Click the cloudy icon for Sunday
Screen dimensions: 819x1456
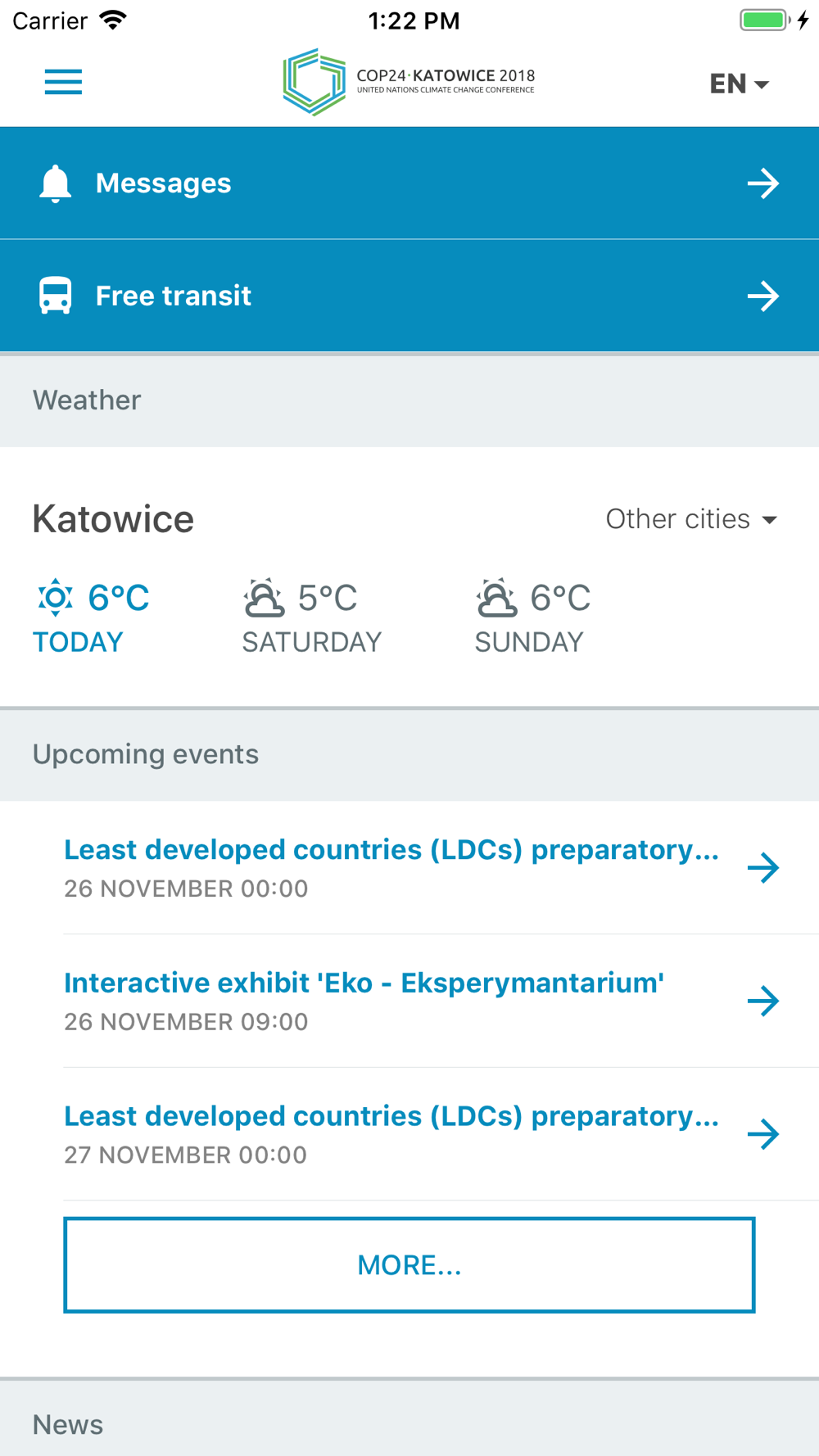496,598
